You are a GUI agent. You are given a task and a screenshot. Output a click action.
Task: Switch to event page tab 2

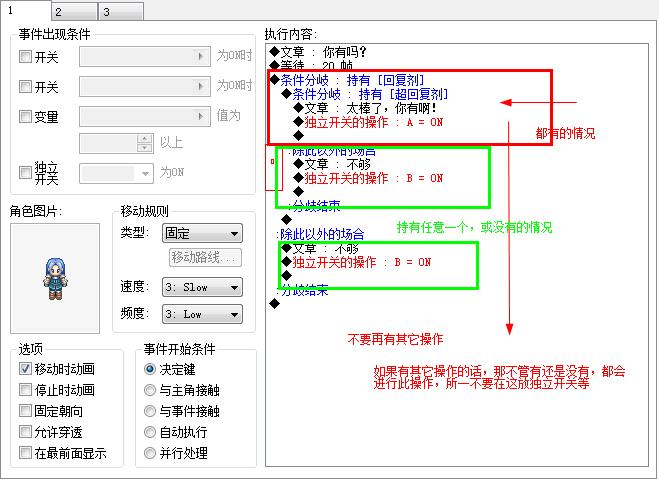pos(74,11)
